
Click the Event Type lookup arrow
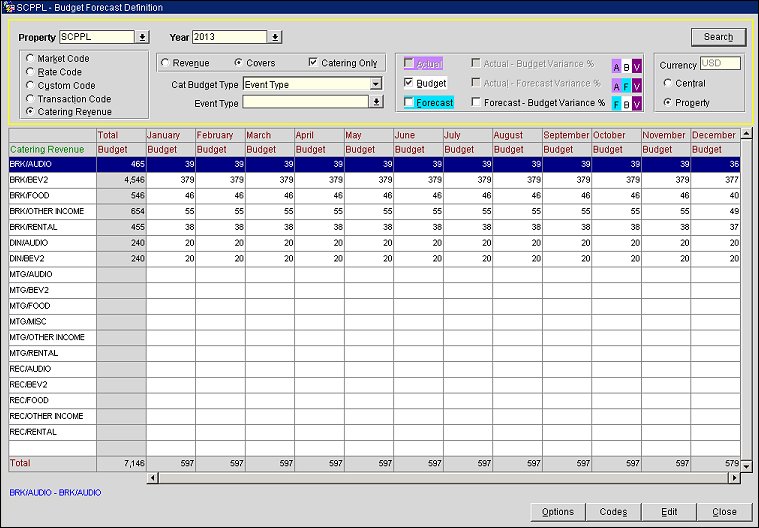click(377, 101)
